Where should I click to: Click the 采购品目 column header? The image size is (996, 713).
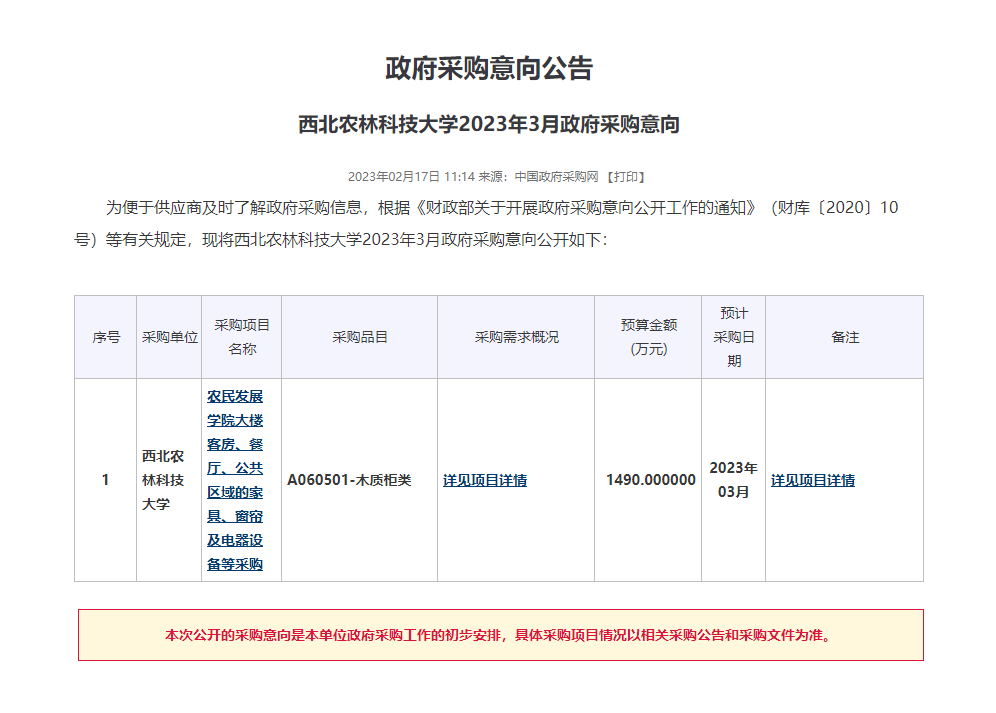[x=360, y=337]
